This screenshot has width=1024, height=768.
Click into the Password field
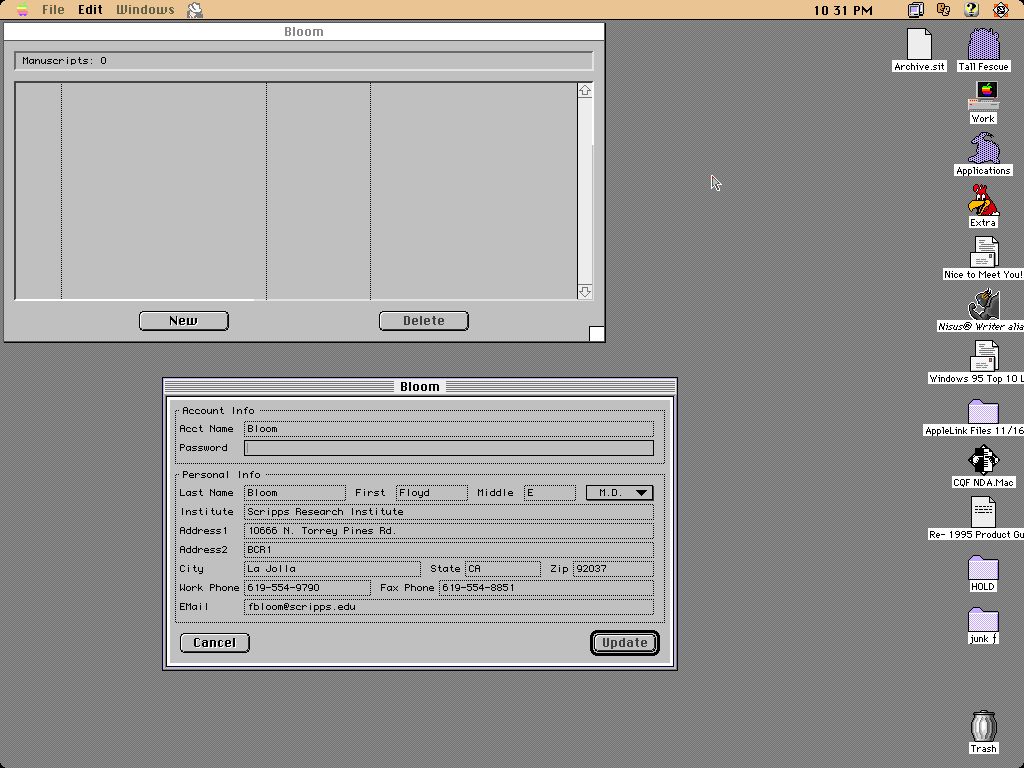point(448,448)
